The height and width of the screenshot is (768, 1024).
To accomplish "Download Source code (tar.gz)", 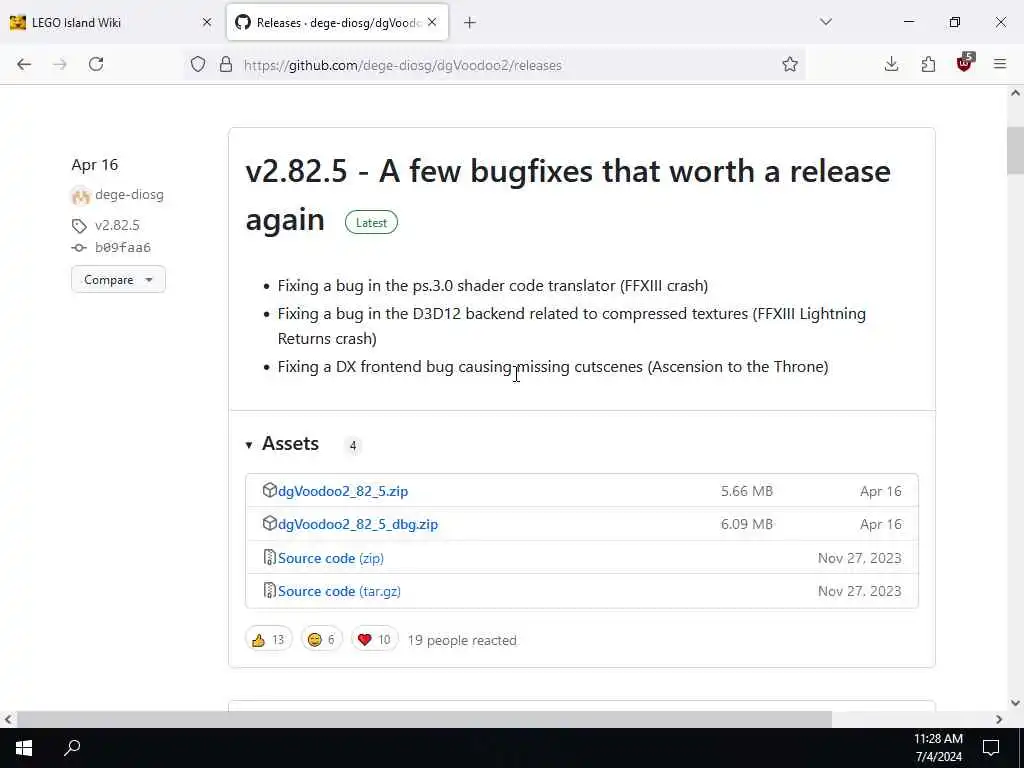I will (340, 591).
